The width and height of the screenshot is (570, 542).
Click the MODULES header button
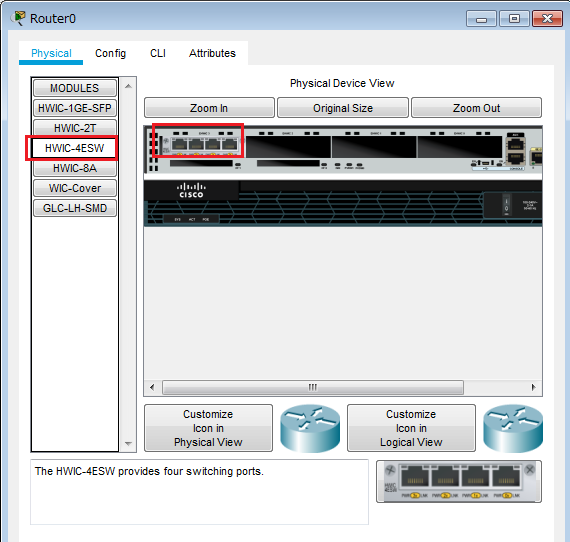(75, 88)
